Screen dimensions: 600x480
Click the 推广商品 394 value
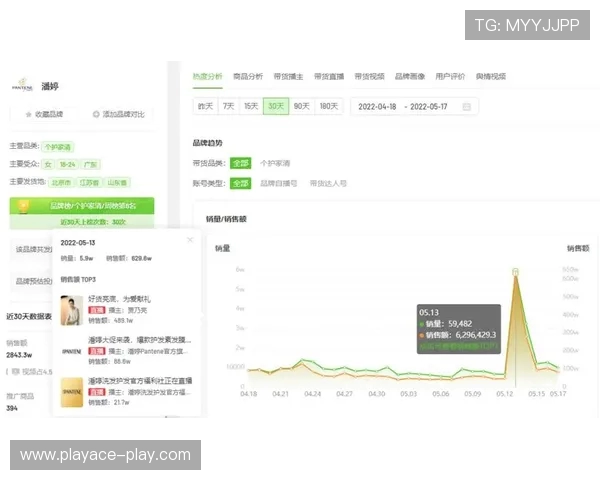coord(12,408)
